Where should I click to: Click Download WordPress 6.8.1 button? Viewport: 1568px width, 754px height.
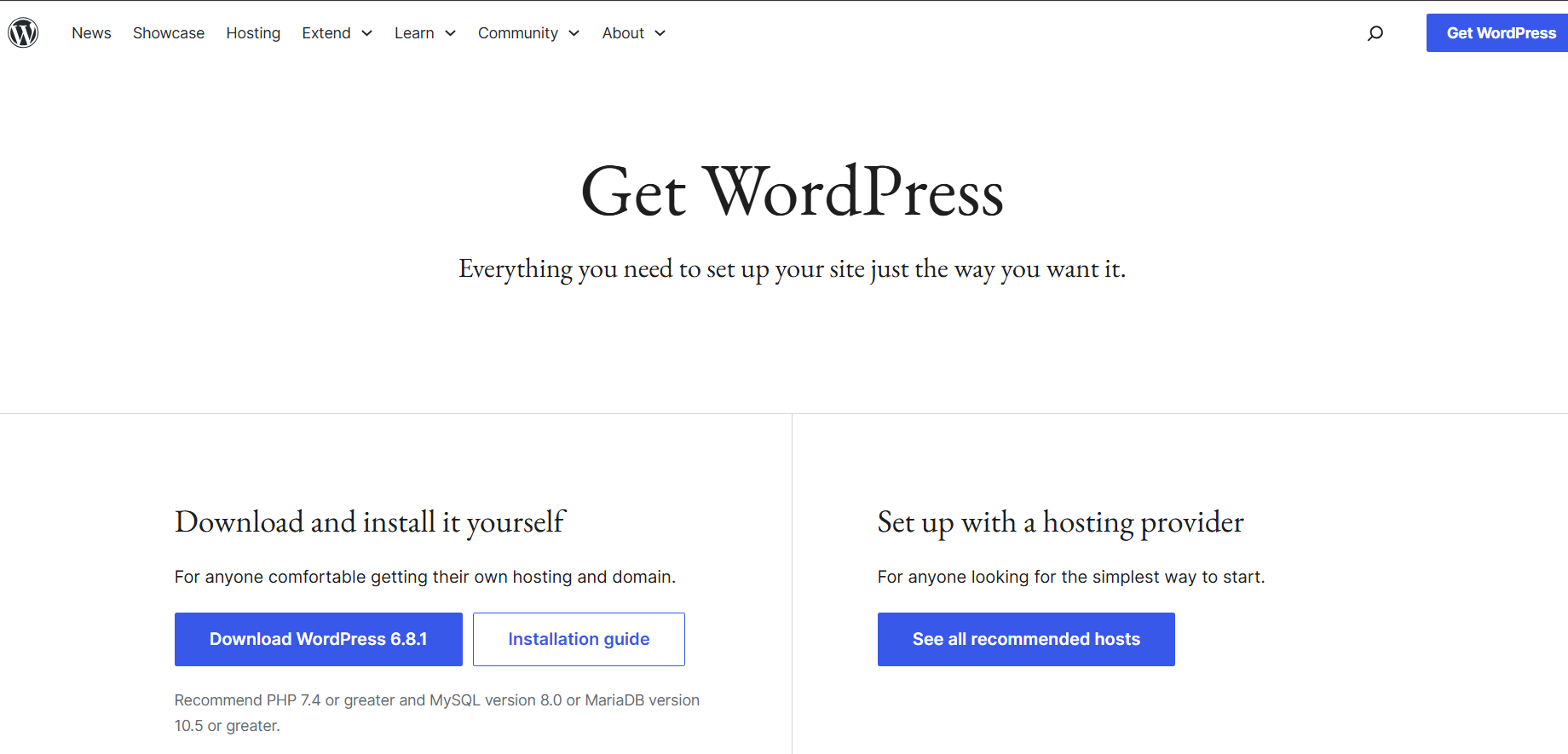[x=319, y=639]
